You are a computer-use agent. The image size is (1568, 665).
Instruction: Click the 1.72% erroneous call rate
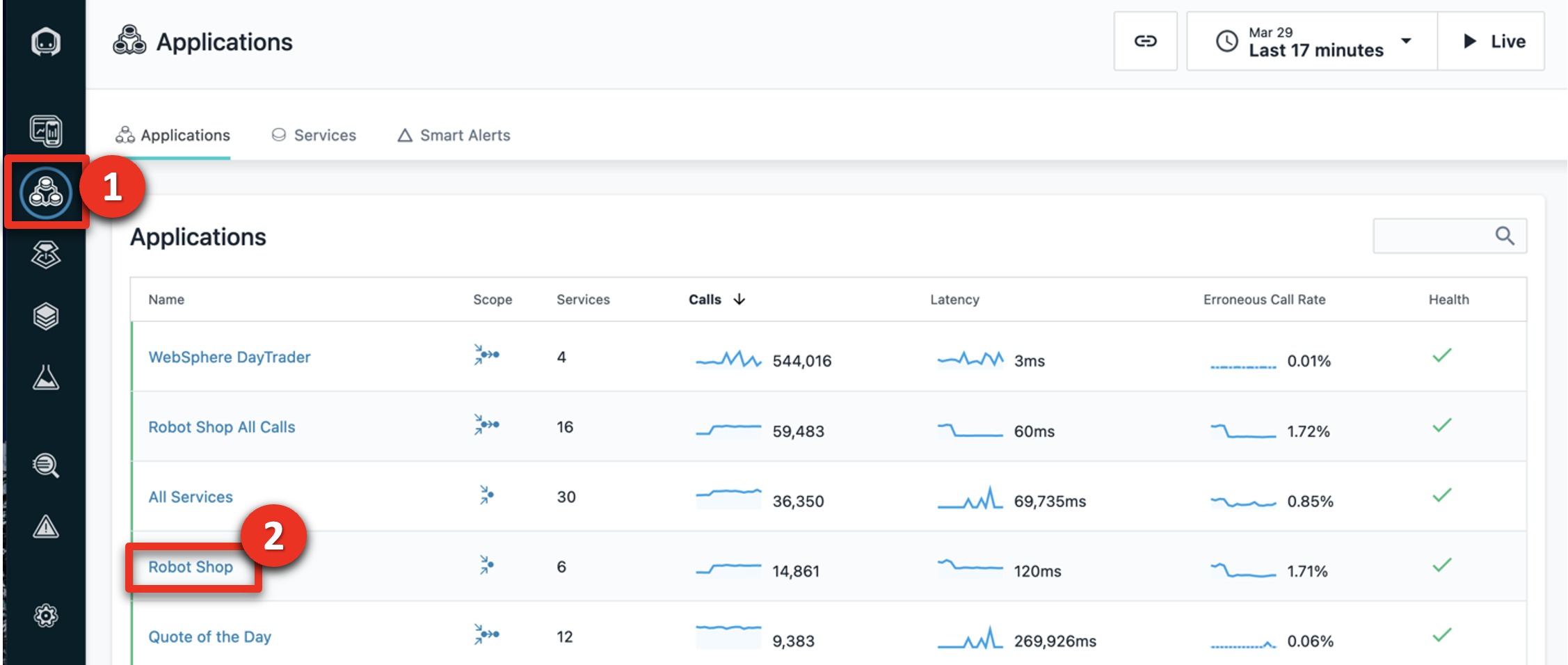point(1309,431)
